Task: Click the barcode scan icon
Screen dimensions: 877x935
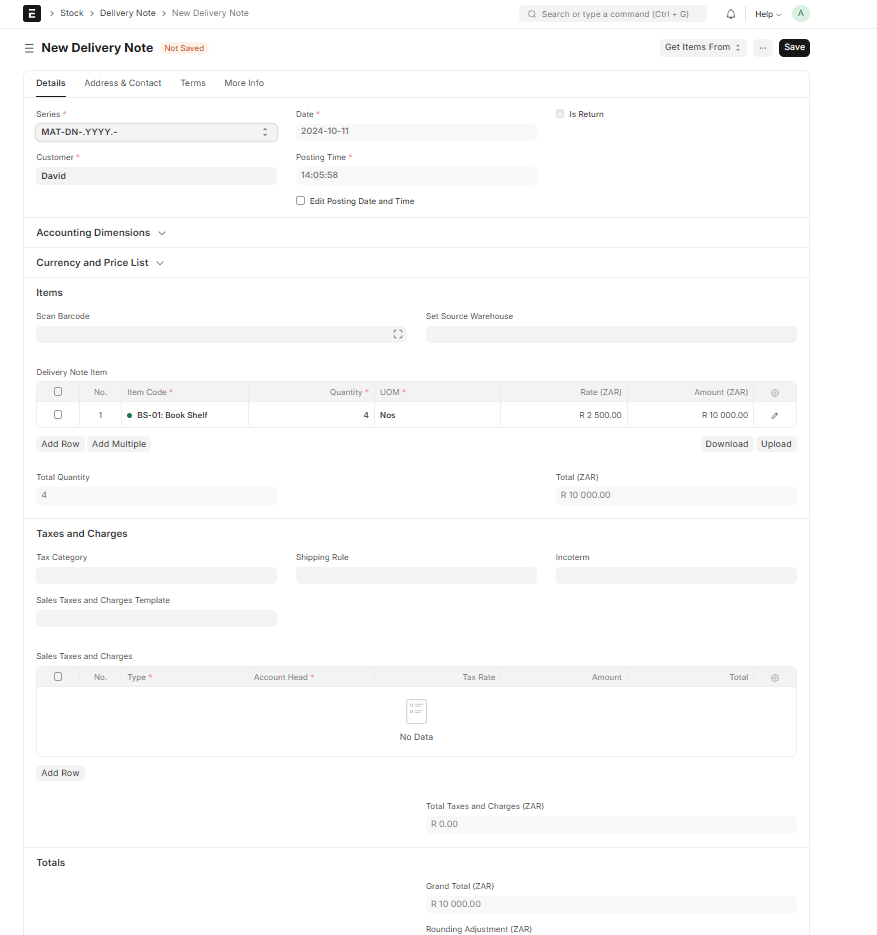Action: [398, 334]
